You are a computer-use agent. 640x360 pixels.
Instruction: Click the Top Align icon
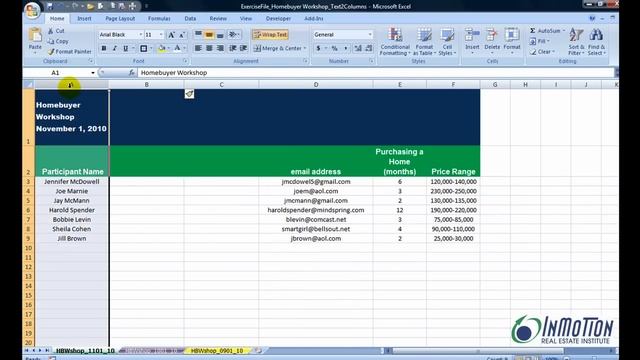coord(198,35)
